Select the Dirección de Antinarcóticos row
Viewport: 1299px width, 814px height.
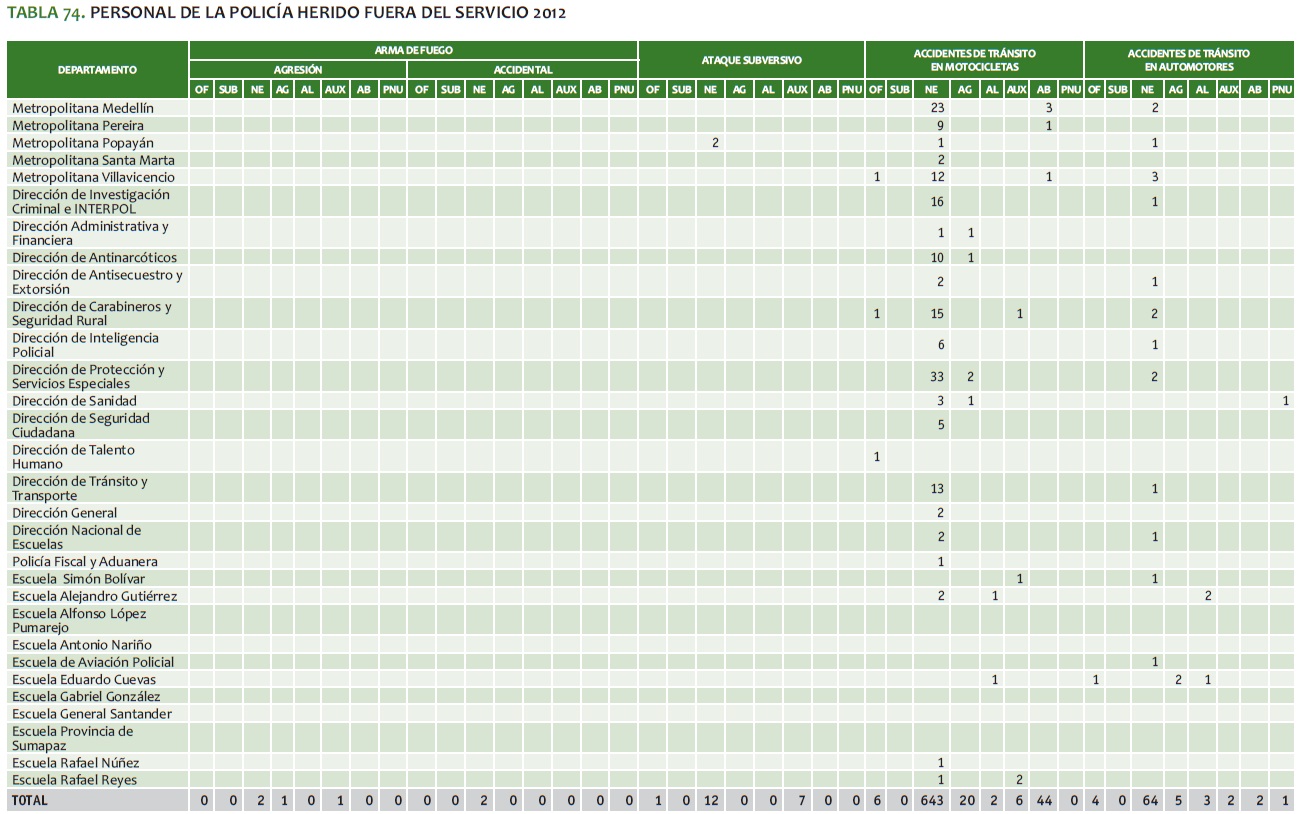94,258
